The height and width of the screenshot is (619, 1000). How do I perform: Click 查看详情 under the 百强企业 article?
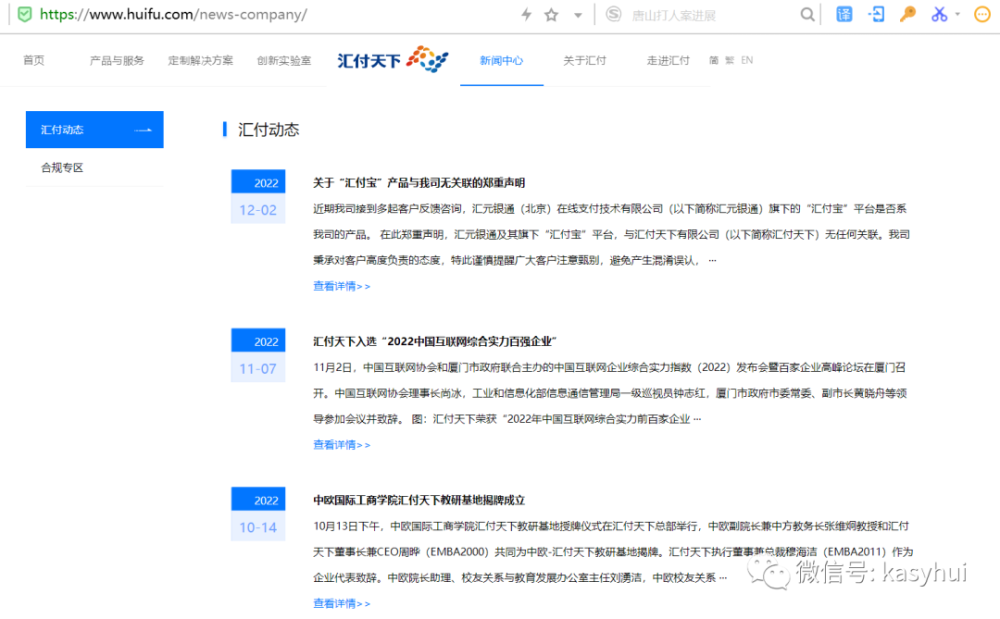341,445
